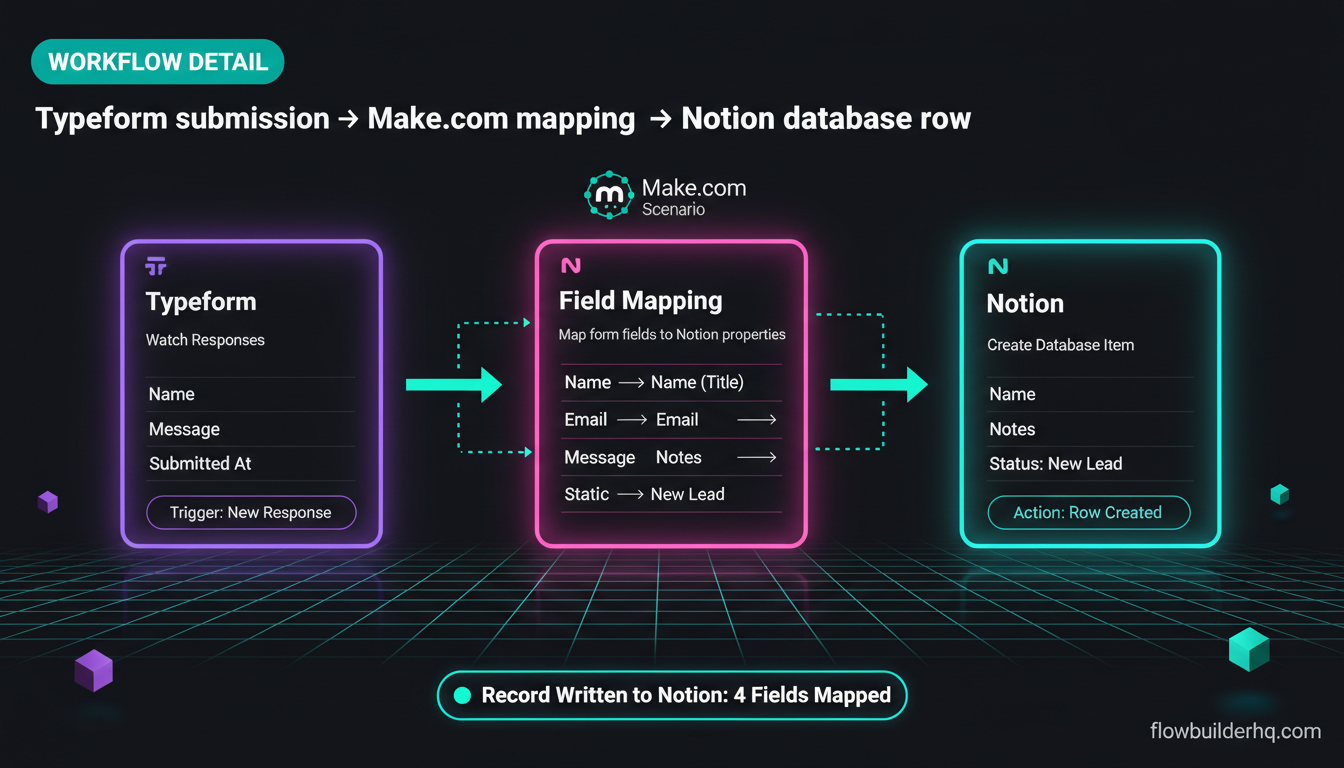Click the workflow title headline text

click(503, 119)
